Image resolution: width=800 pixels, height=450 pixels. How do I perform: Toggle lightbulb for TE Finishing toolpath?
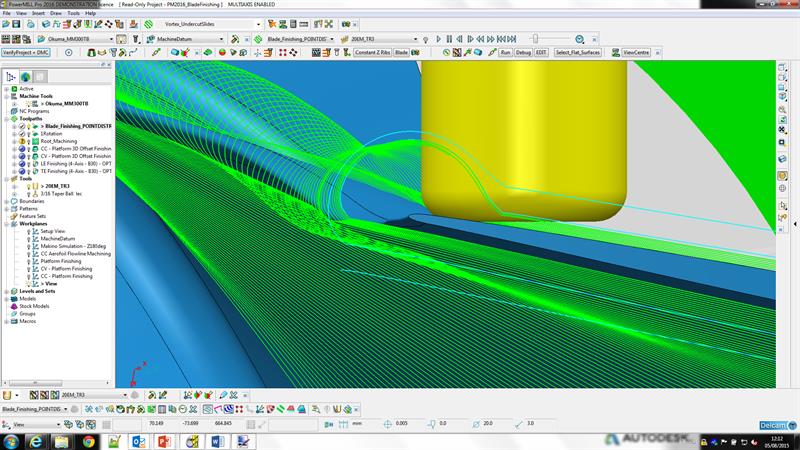[29, 171]
